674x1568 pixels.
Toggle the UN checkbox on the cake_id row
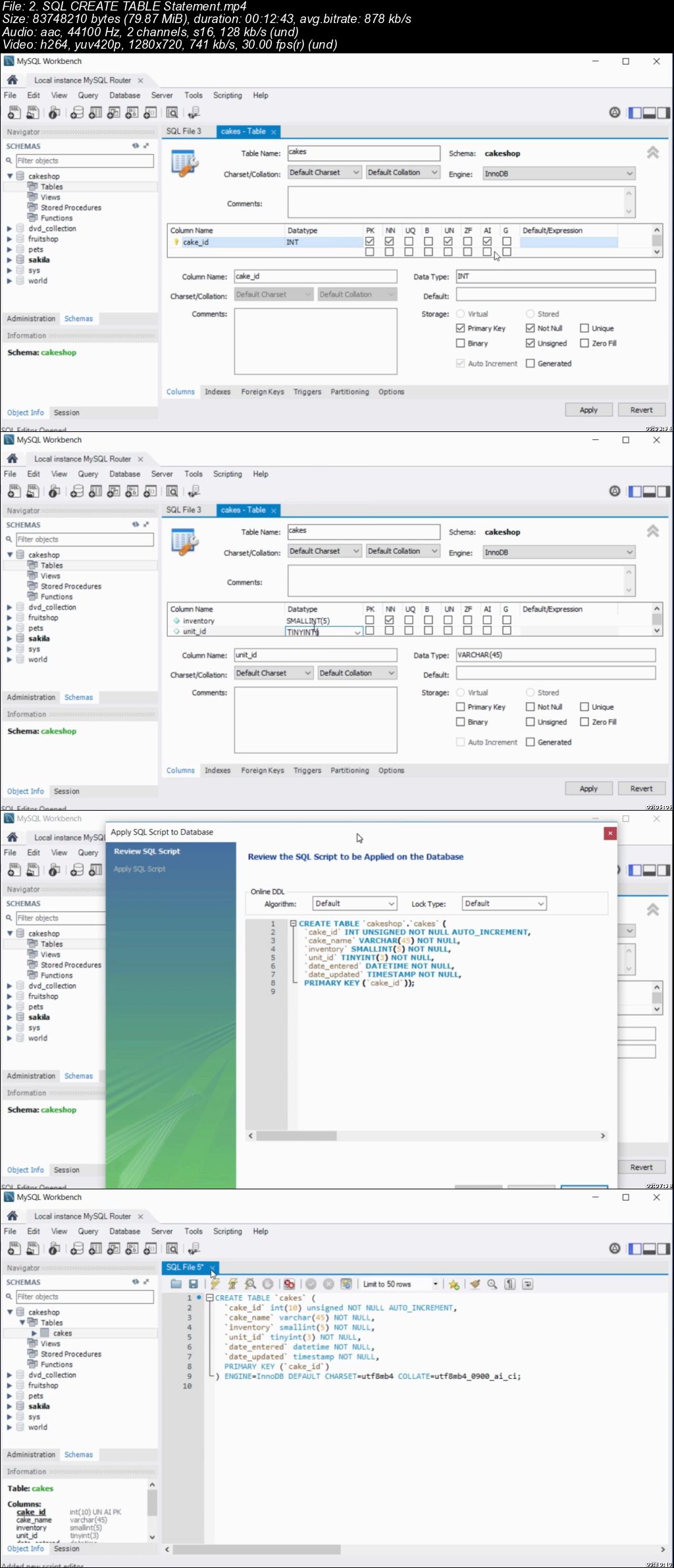tap(448, 242)
